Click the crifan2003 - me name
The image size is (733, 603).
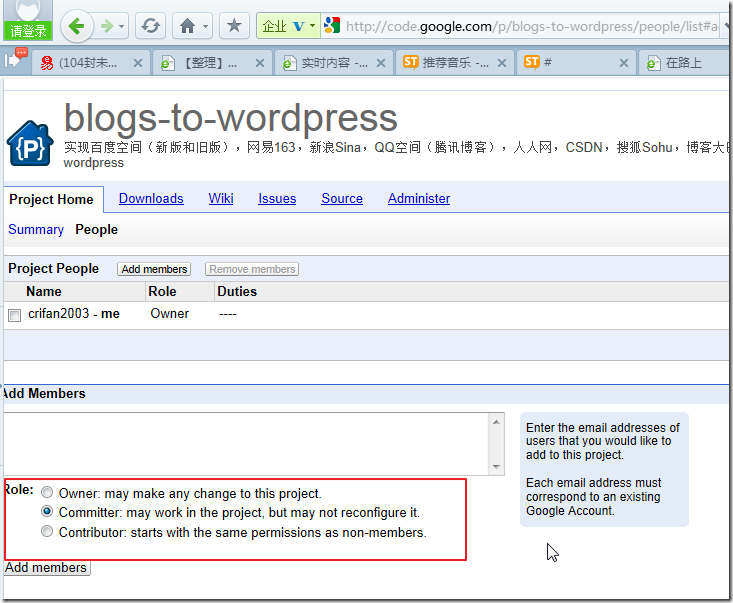(74, 314)
